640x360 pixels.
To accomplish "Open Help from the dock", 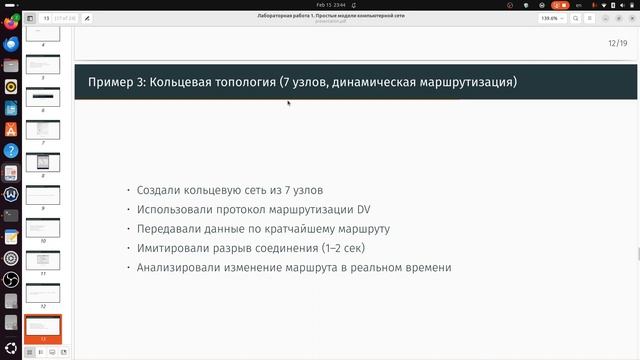I will coord(11,151).
